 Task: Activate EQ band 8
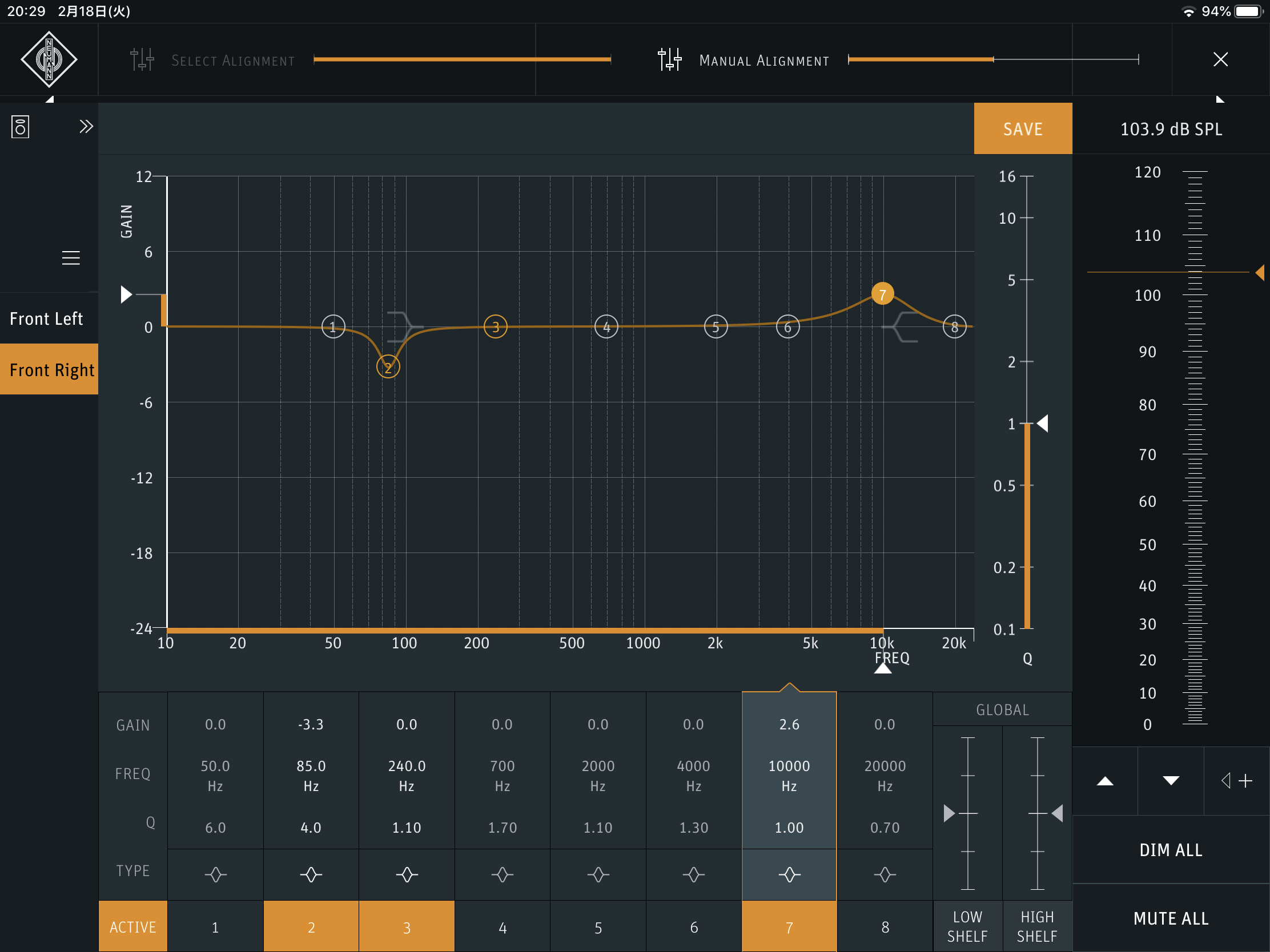click(x=885, y=927)
